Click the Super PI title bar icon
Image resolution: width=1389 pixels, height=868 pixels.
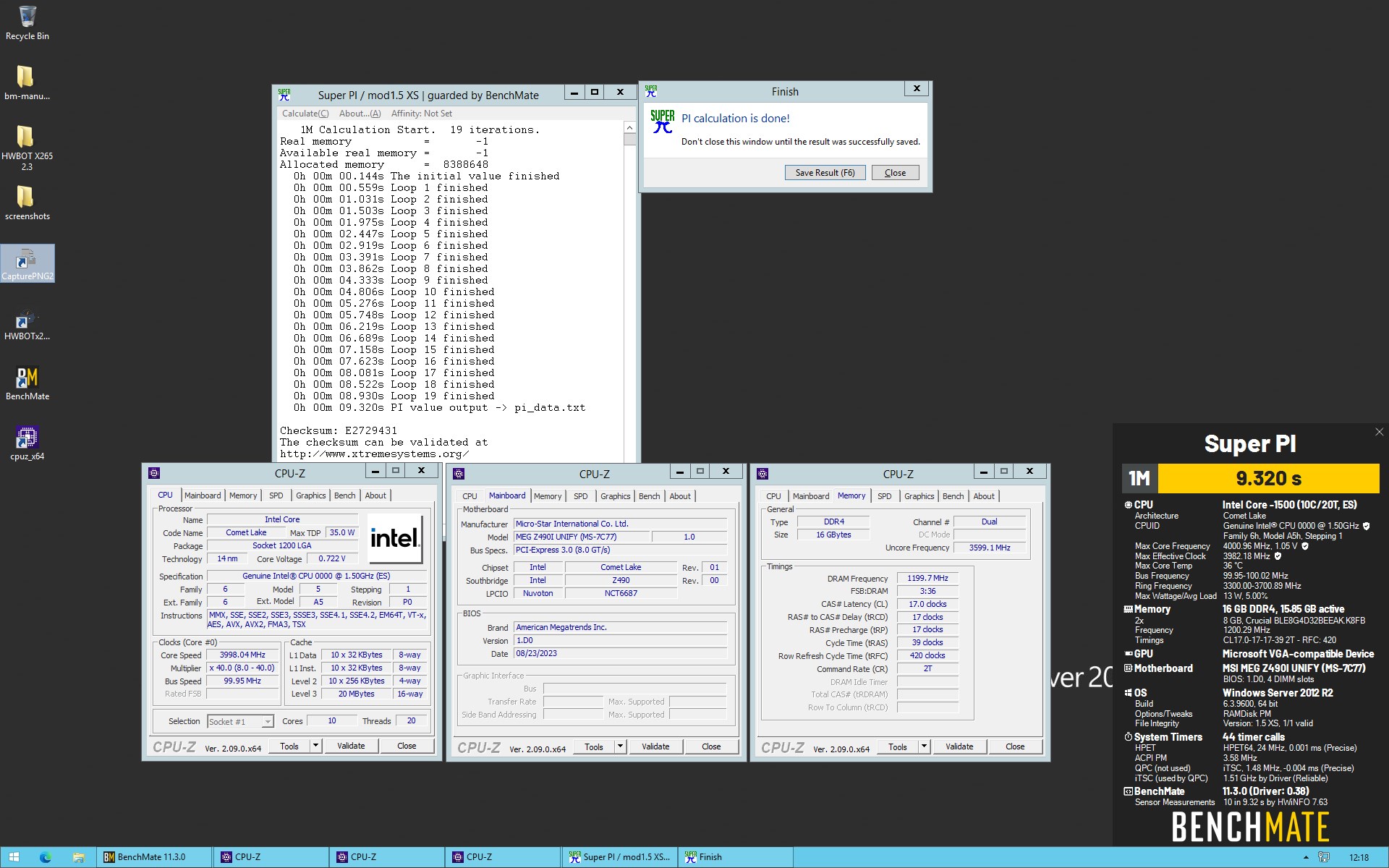(x=284, y=95)
